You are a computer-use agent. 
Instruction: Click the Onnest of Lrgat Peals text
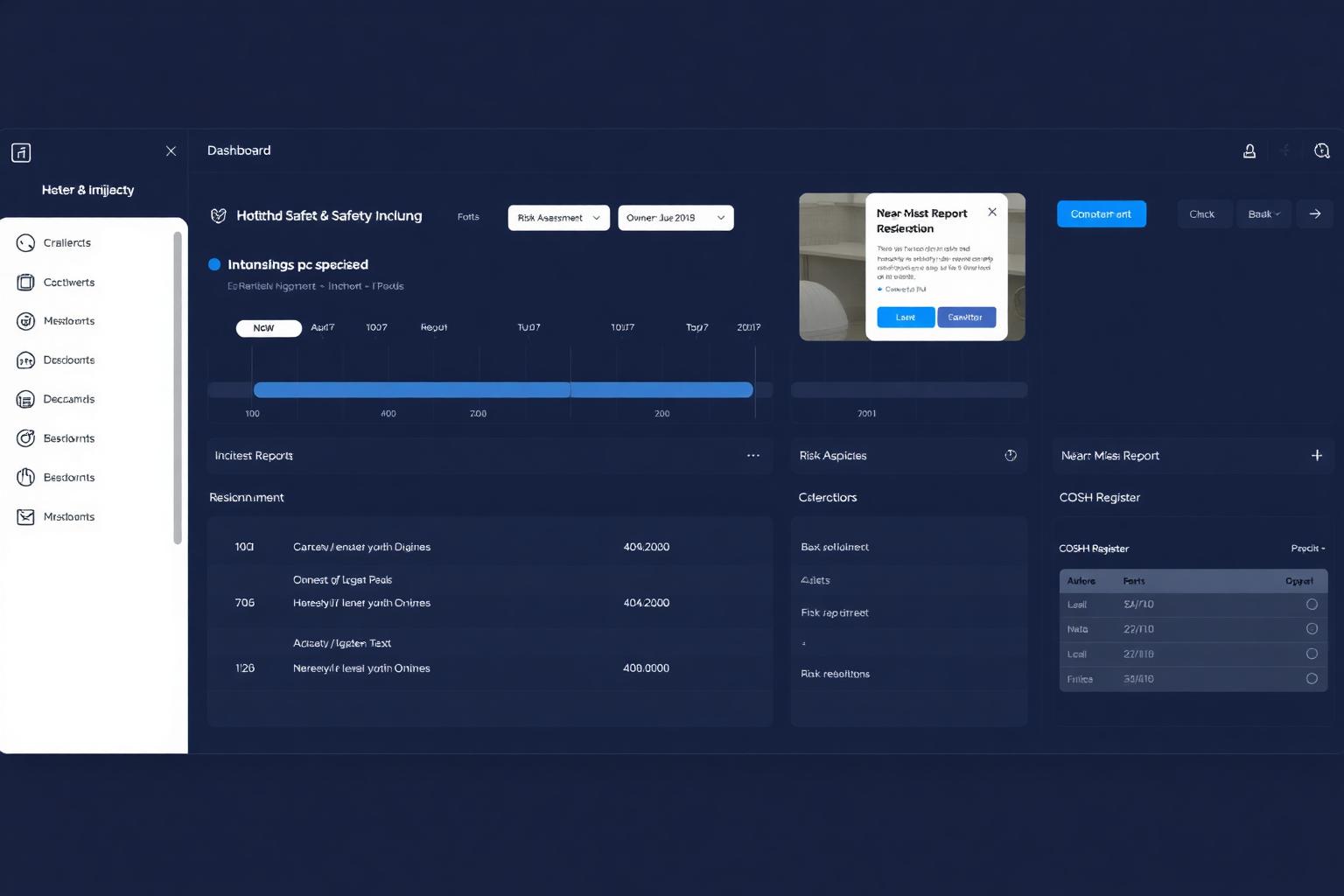coord(342,580)
